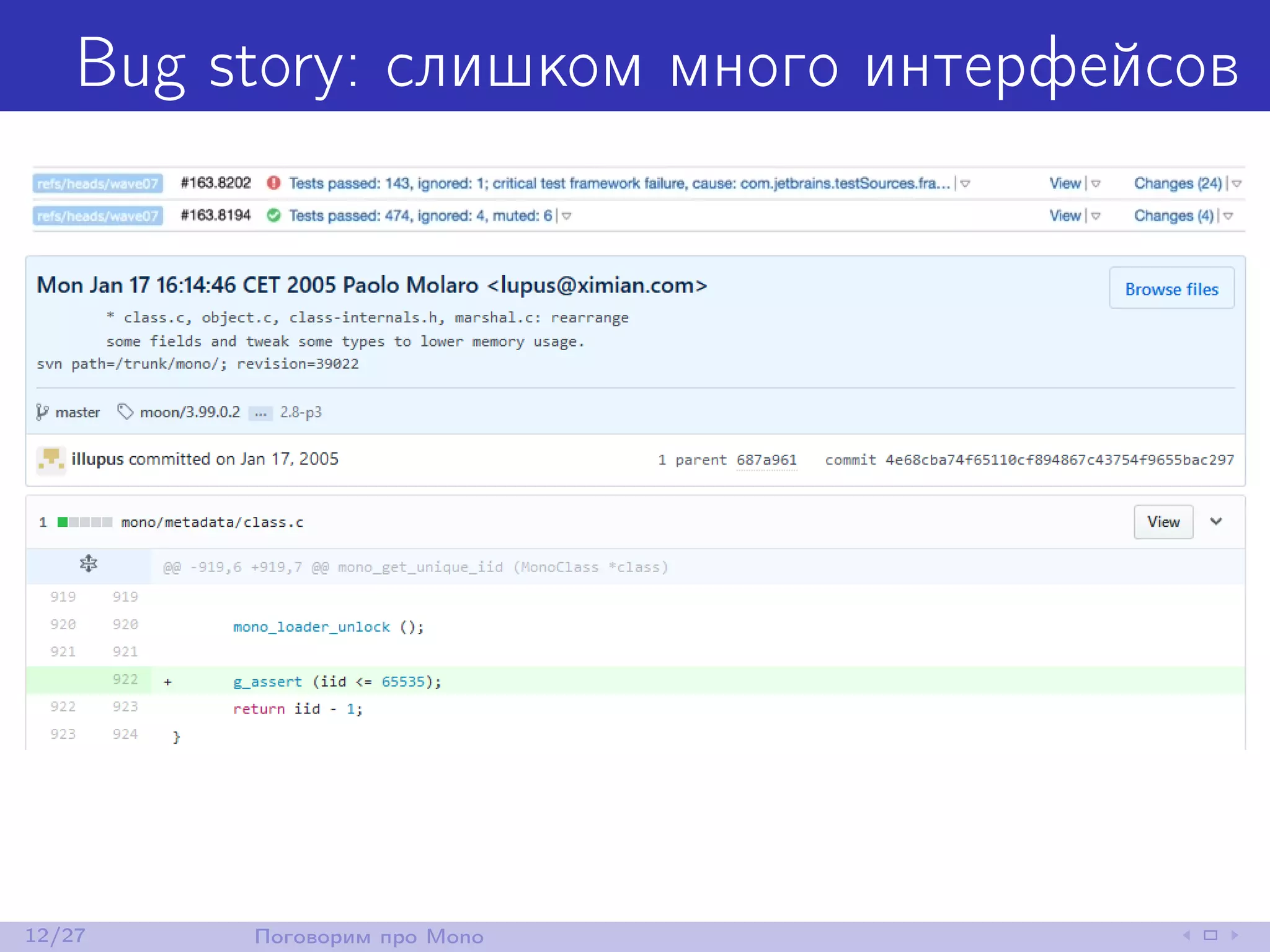Click 'svn path=/trunk/mono/; revision=39022' text
1270x952 pixels.
tap(198, 364)
